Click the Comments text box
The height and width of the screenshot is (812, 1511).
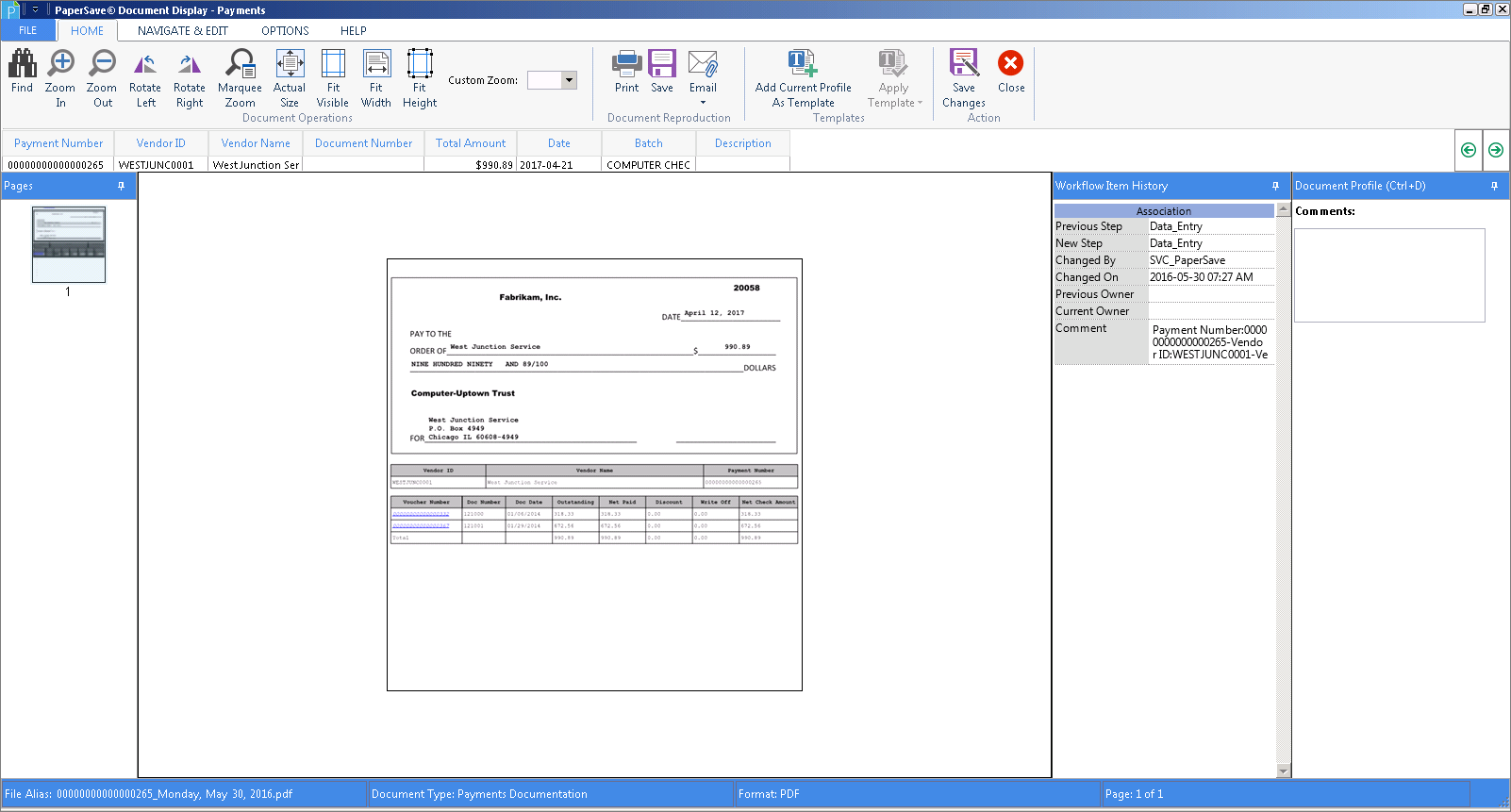click(1389, 275)
